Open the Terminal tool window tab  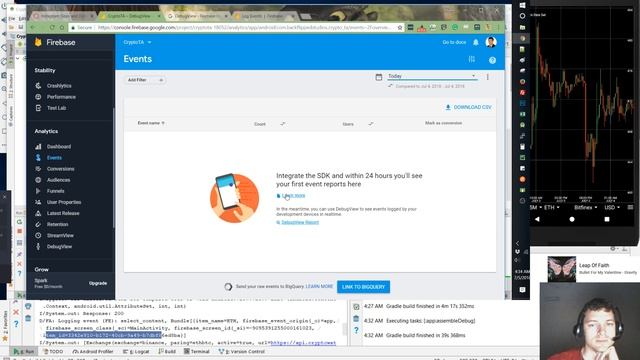(196, 351)
